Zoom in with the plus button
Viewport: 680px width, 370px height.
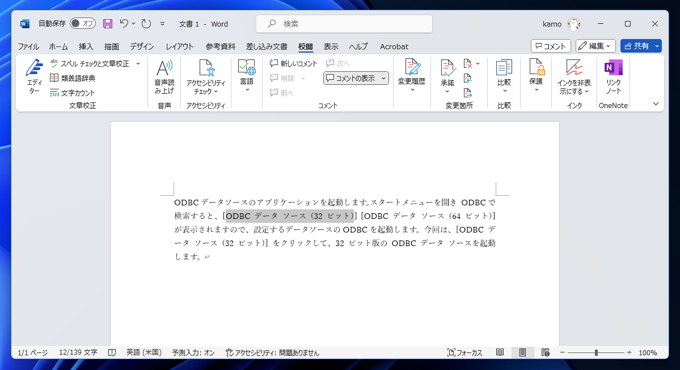(x=629, y=353)
